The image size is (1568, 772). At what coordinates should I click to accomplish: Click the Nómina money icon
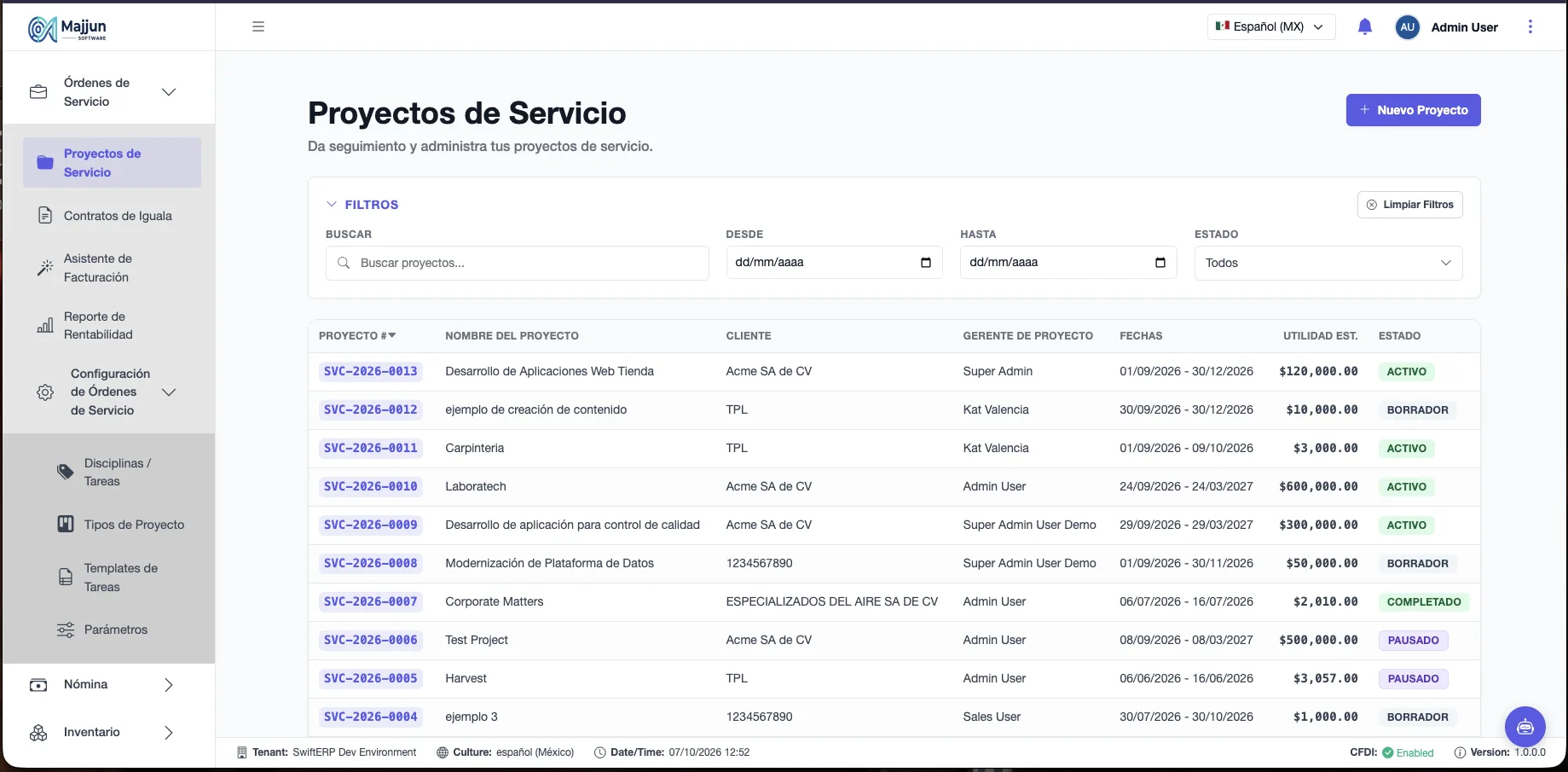click(x=38, y=685)
